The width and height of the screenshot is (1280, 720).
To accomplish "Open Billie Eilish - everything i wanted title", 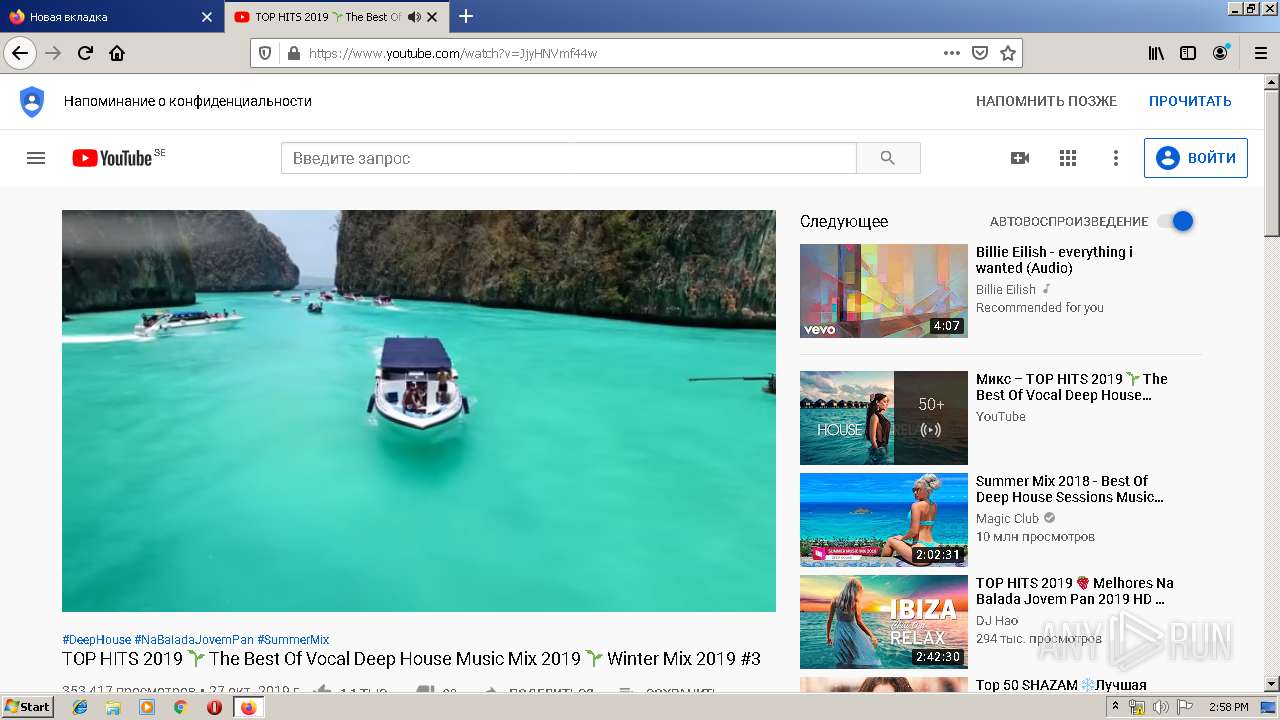I will click(x=1054, y=260).
